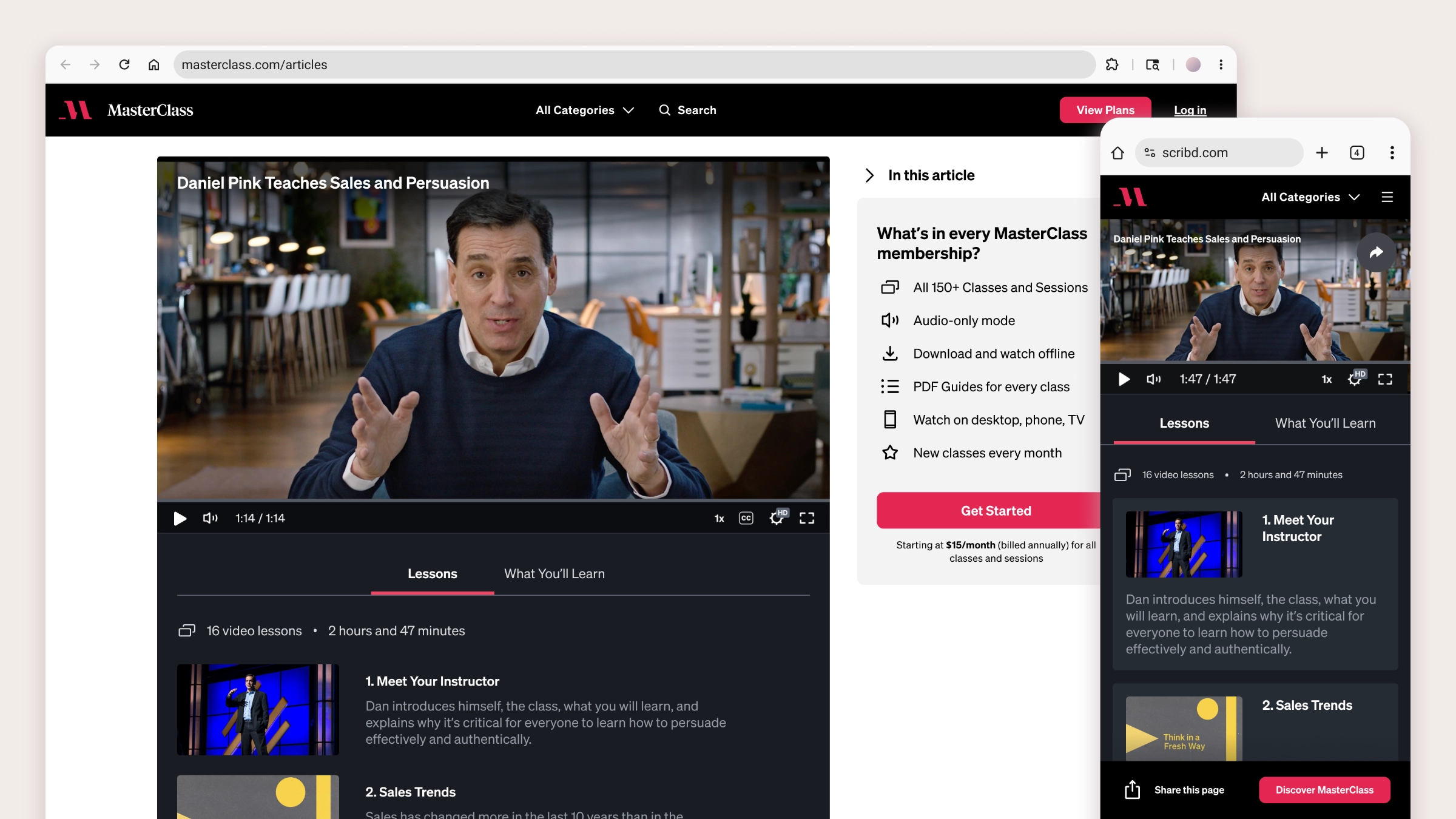Click 'PDF Guides for every class' text
Screen dimensions: 1456x819
pyautogui.click(x=991, y=386)
